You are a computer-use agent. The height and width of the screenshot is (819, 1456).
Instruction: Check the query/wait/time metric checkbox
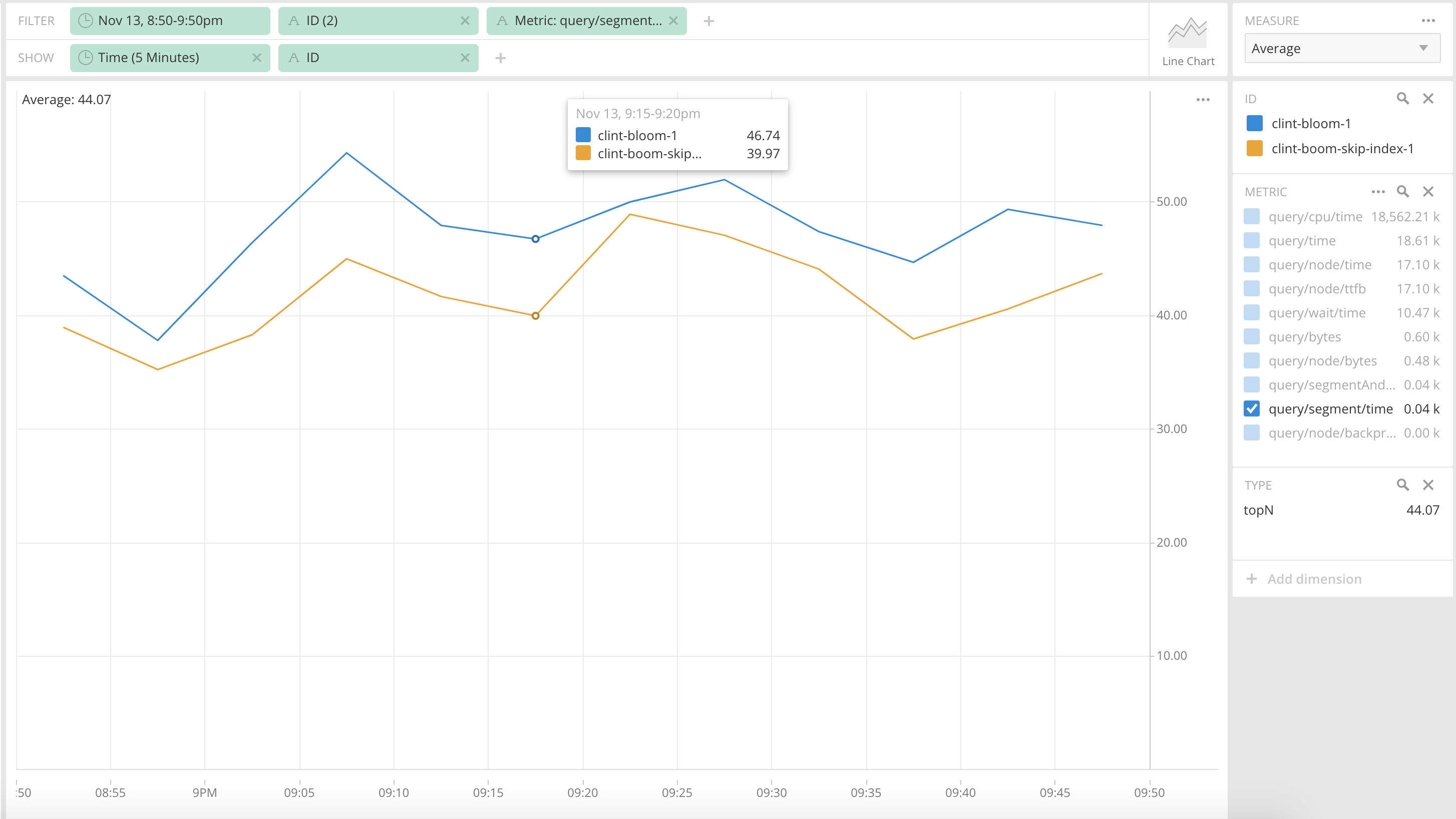(1252, 312)
